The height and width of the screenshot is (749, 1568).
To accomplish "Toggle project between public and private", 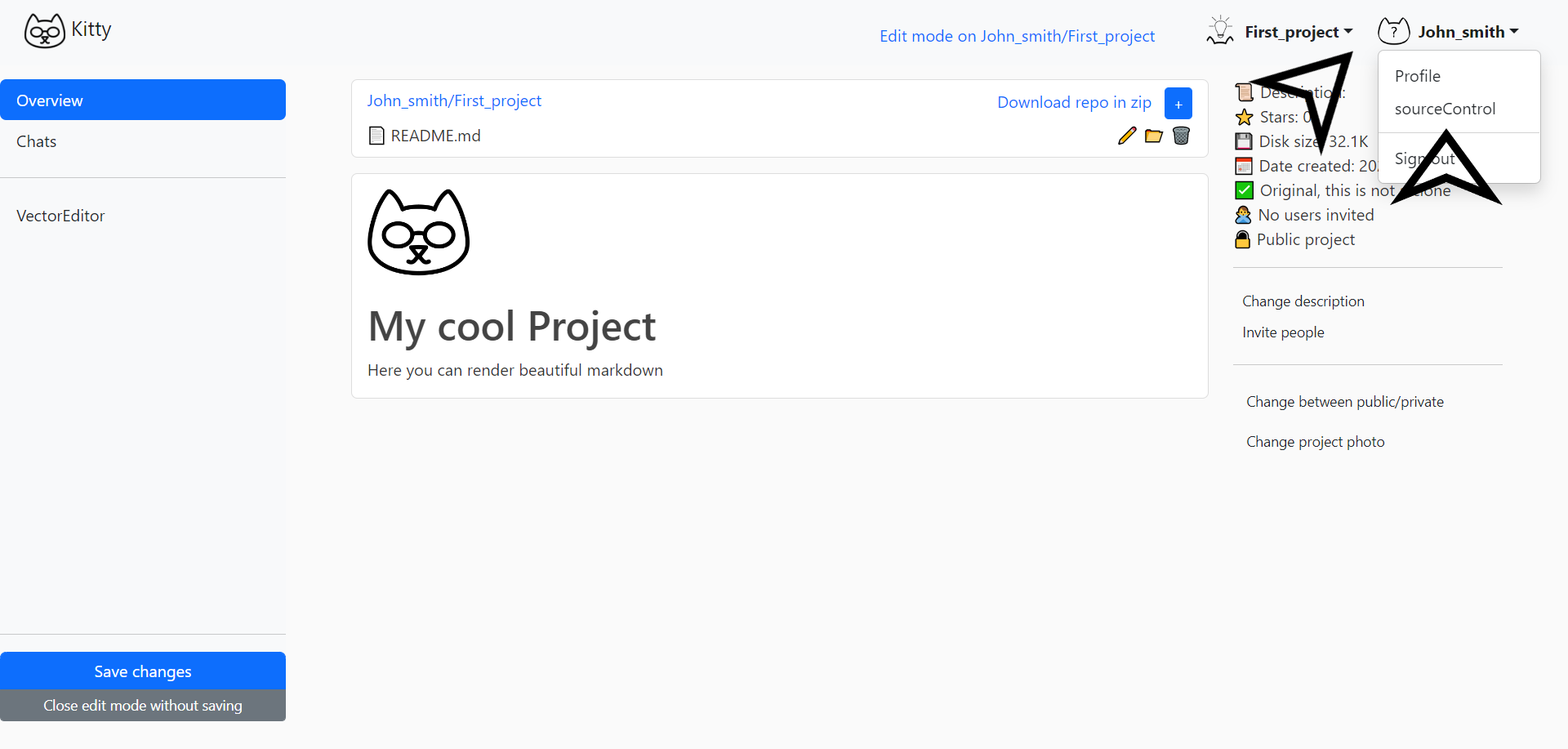I will [x=1344, y=402].
